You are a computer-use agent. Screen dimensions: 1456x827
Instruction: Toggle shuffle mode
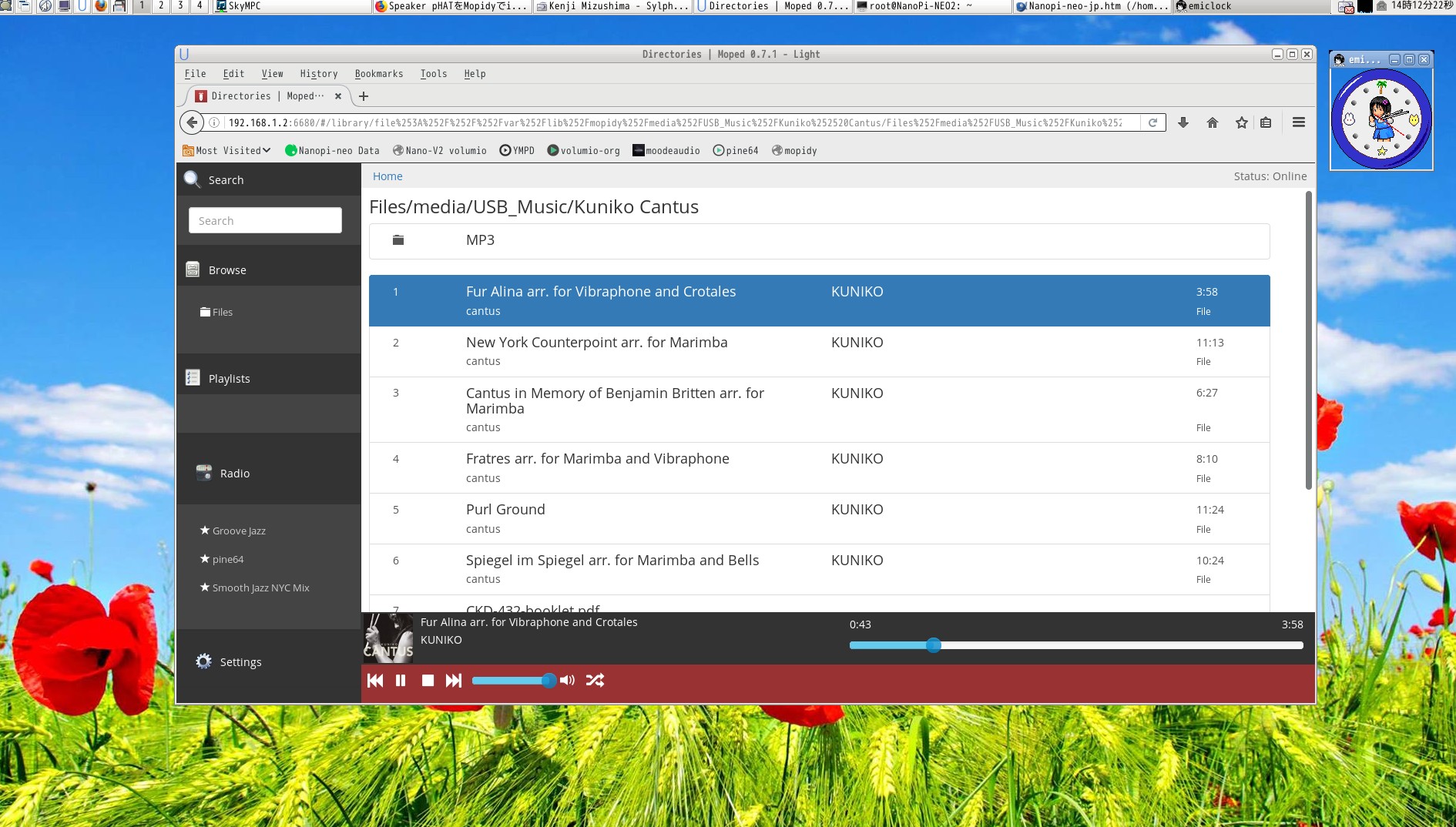[x=595, y=681]
